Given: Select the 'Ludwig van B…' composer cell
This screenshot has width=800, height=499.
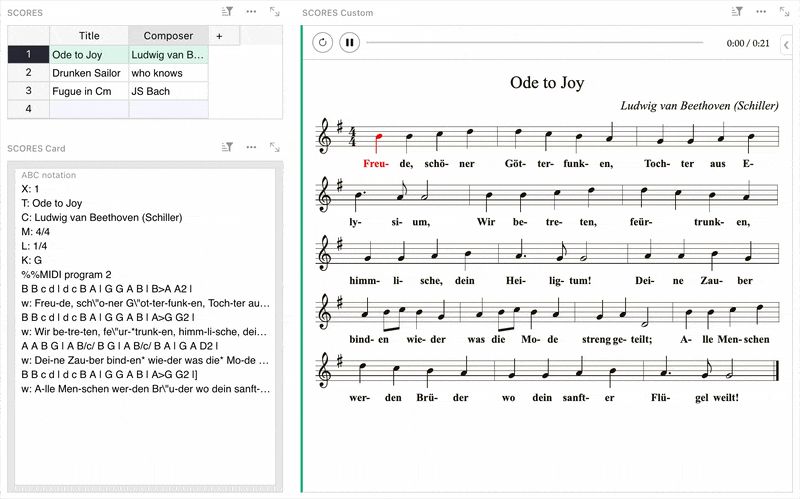Looking at the screenshot, I should coord(168,55).
